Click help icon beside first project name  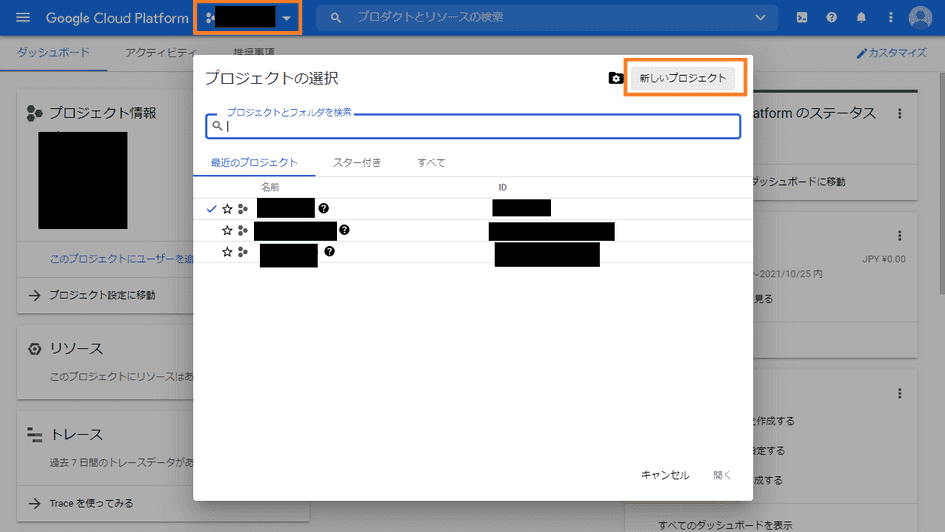[x=324, y=208]
